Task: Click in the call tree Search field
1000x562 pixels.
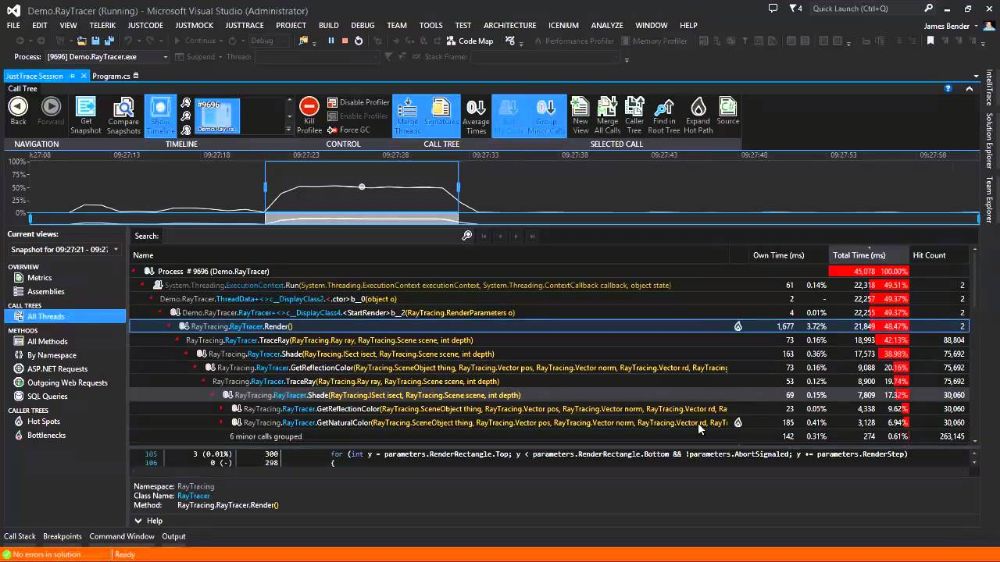Action: coord(309,236)
